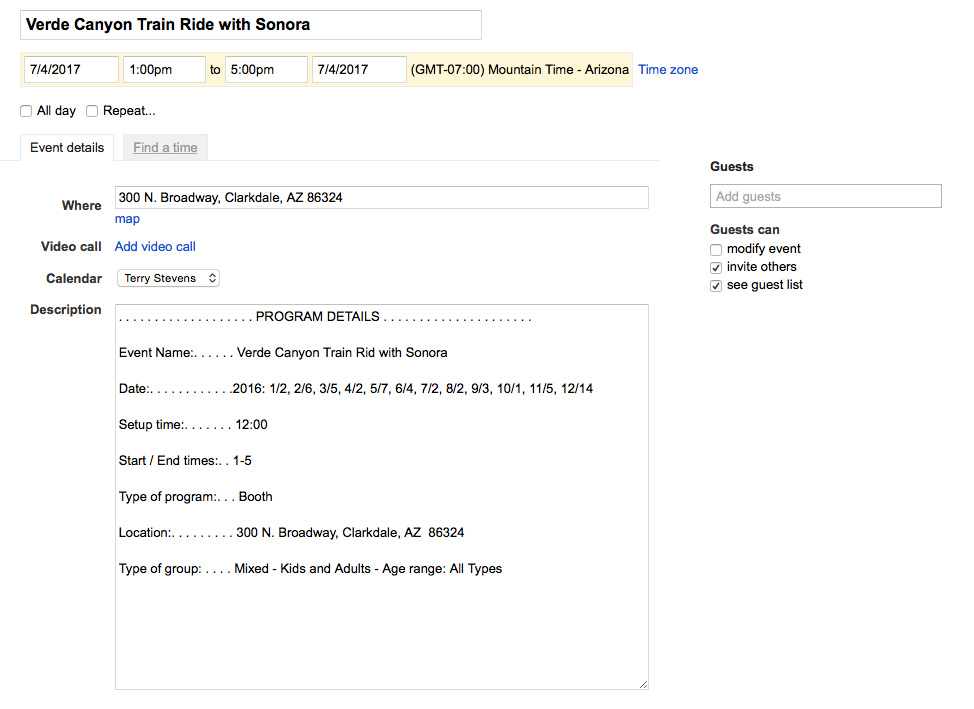Image resolution: width=974 pixels, height=709 pixels.
Task: Allow guests to modify event
Action: 716,250
